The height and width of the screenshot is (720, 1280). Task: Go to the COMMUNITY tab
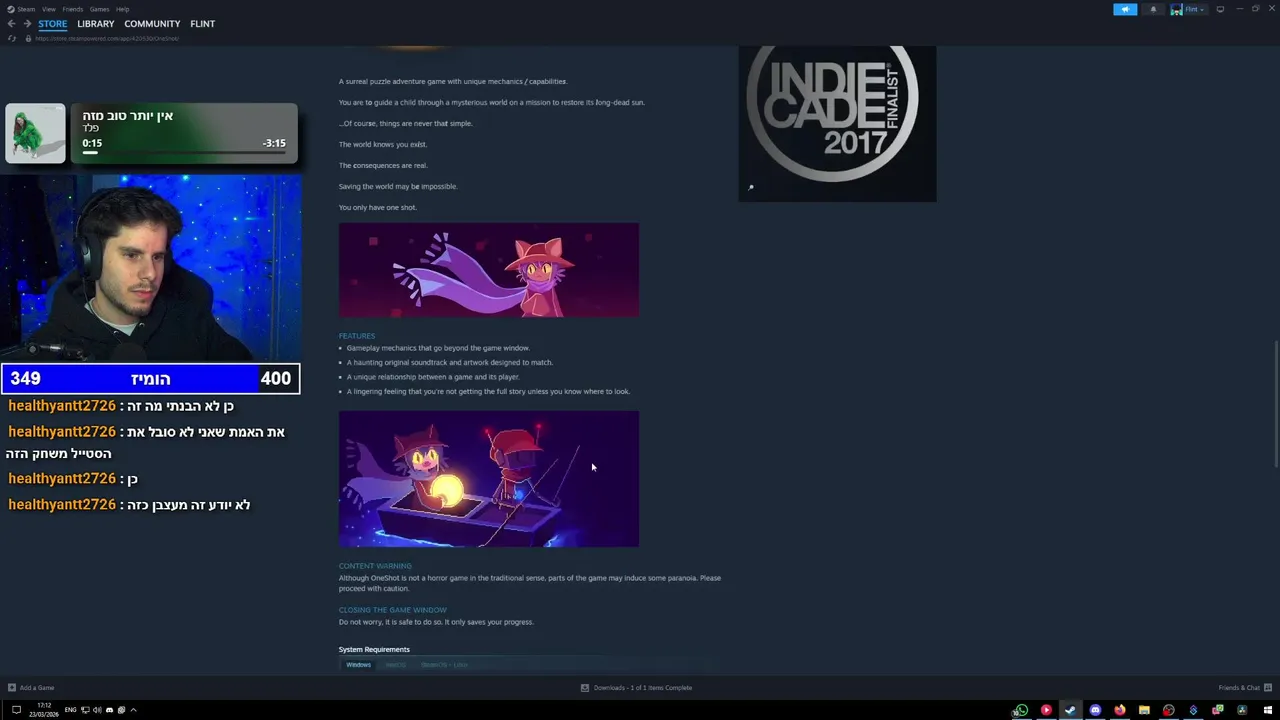pyautogui.click(x=152, y=24)
